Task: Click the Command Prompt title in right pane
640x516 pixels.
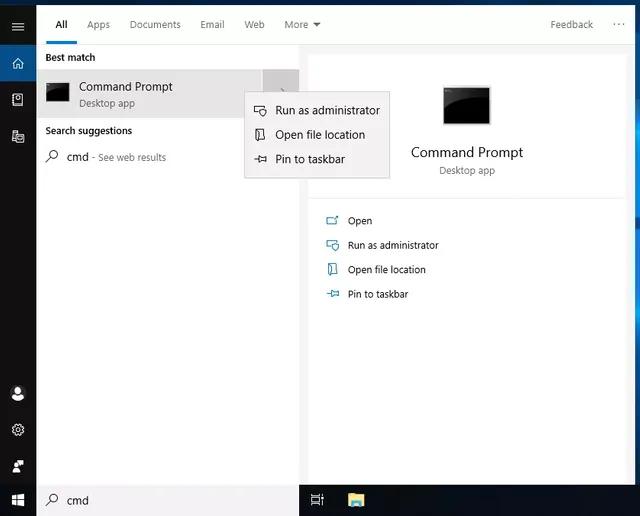Action: 467,152
